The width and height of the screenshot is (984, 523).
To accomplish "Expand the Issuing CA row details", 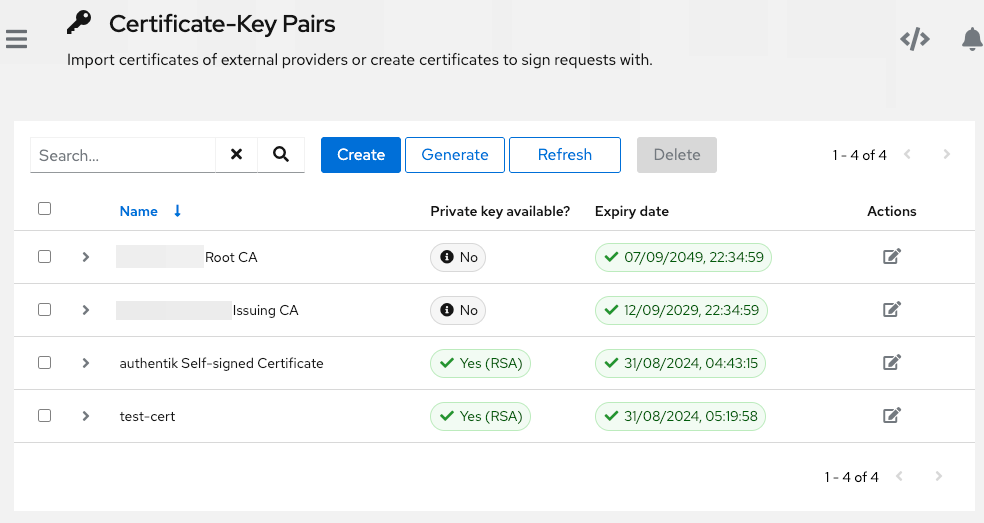I will pos(86,310).
